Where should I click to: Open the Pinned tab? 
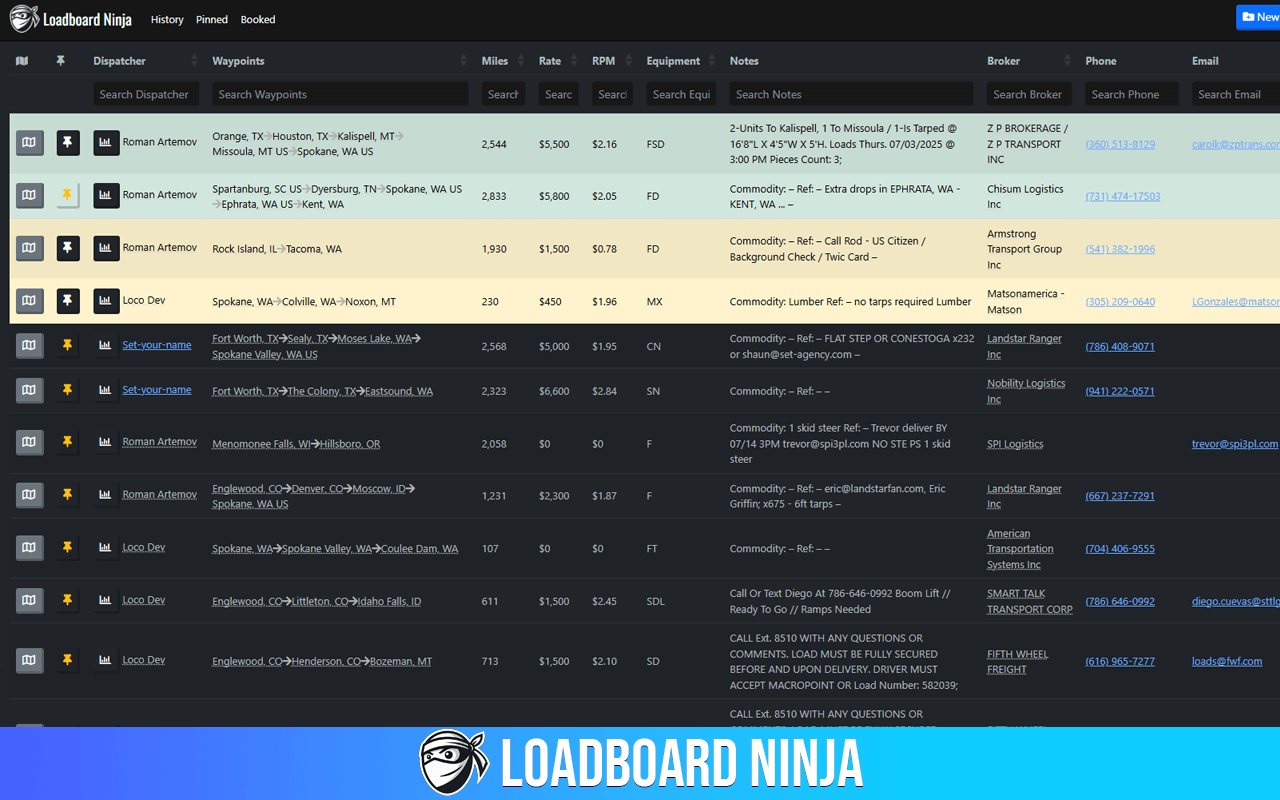click(212, 20)
